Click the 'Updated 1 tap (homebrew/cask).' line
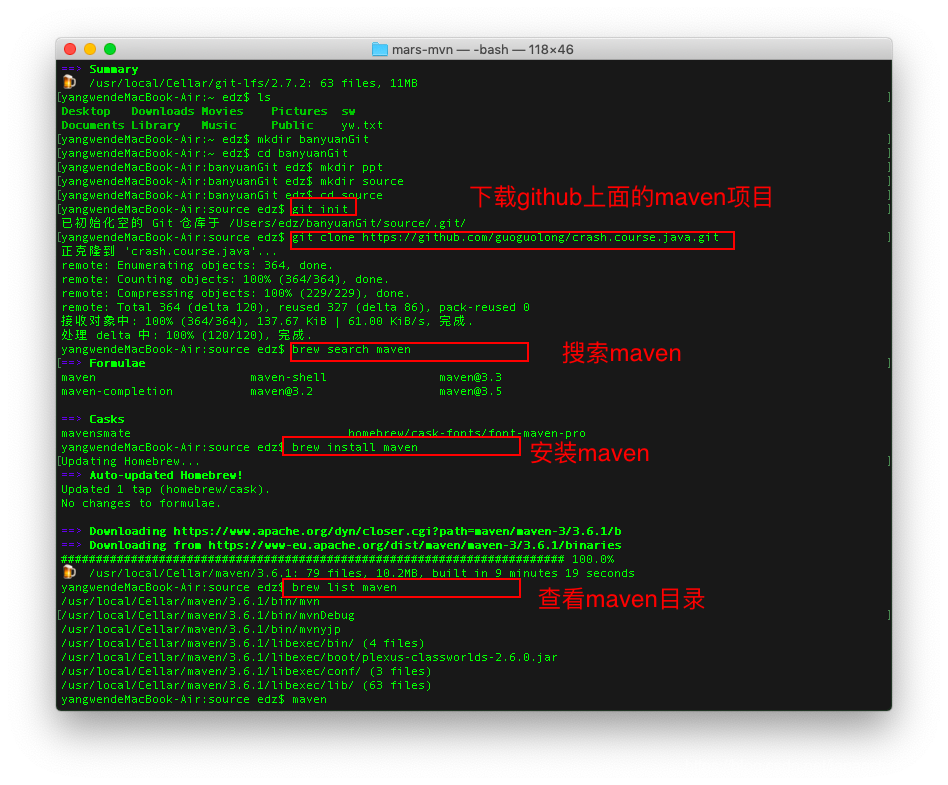 pos(166,489)
